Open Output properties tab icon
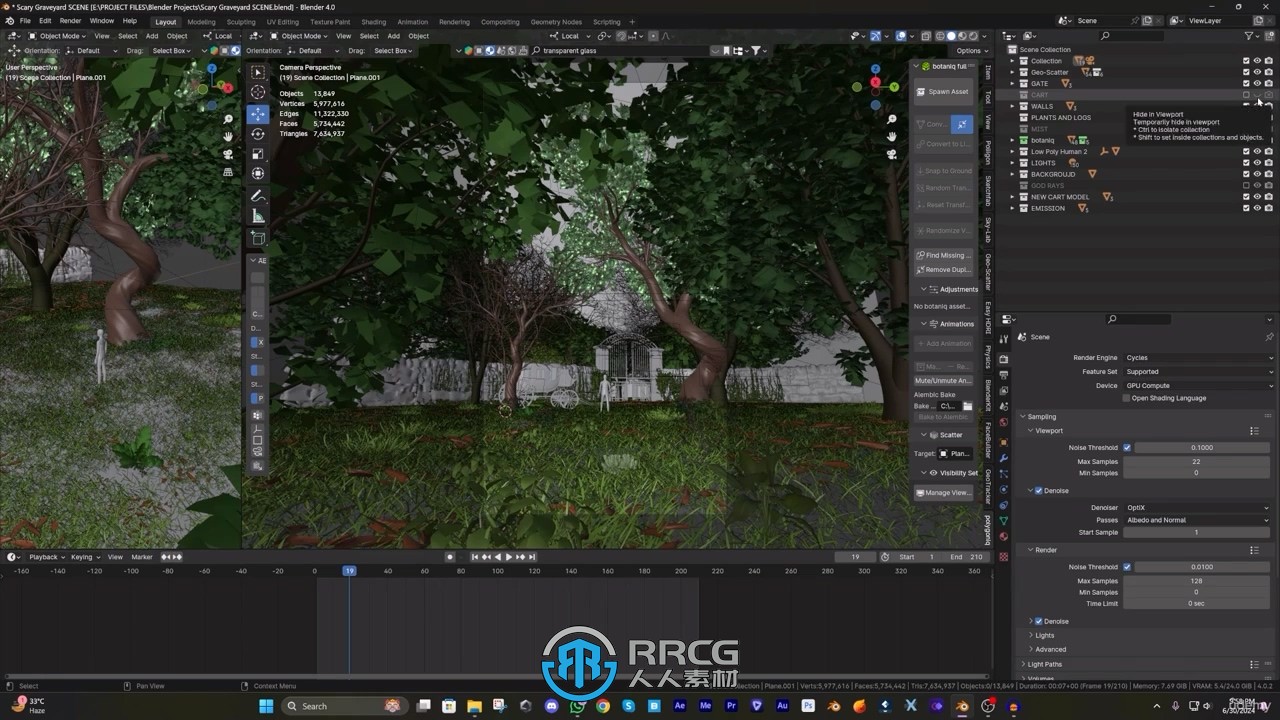The image size is (1280, 720). point(1004,375)
